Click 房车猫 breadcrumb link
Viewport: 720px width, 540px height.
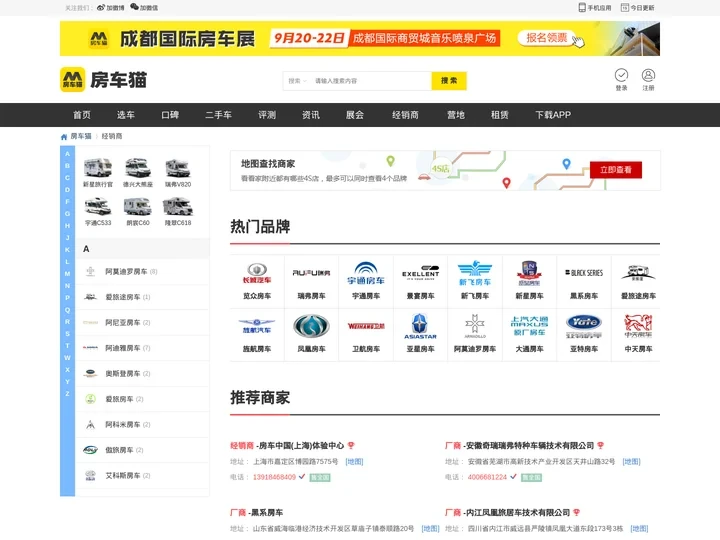click(81, 136)
